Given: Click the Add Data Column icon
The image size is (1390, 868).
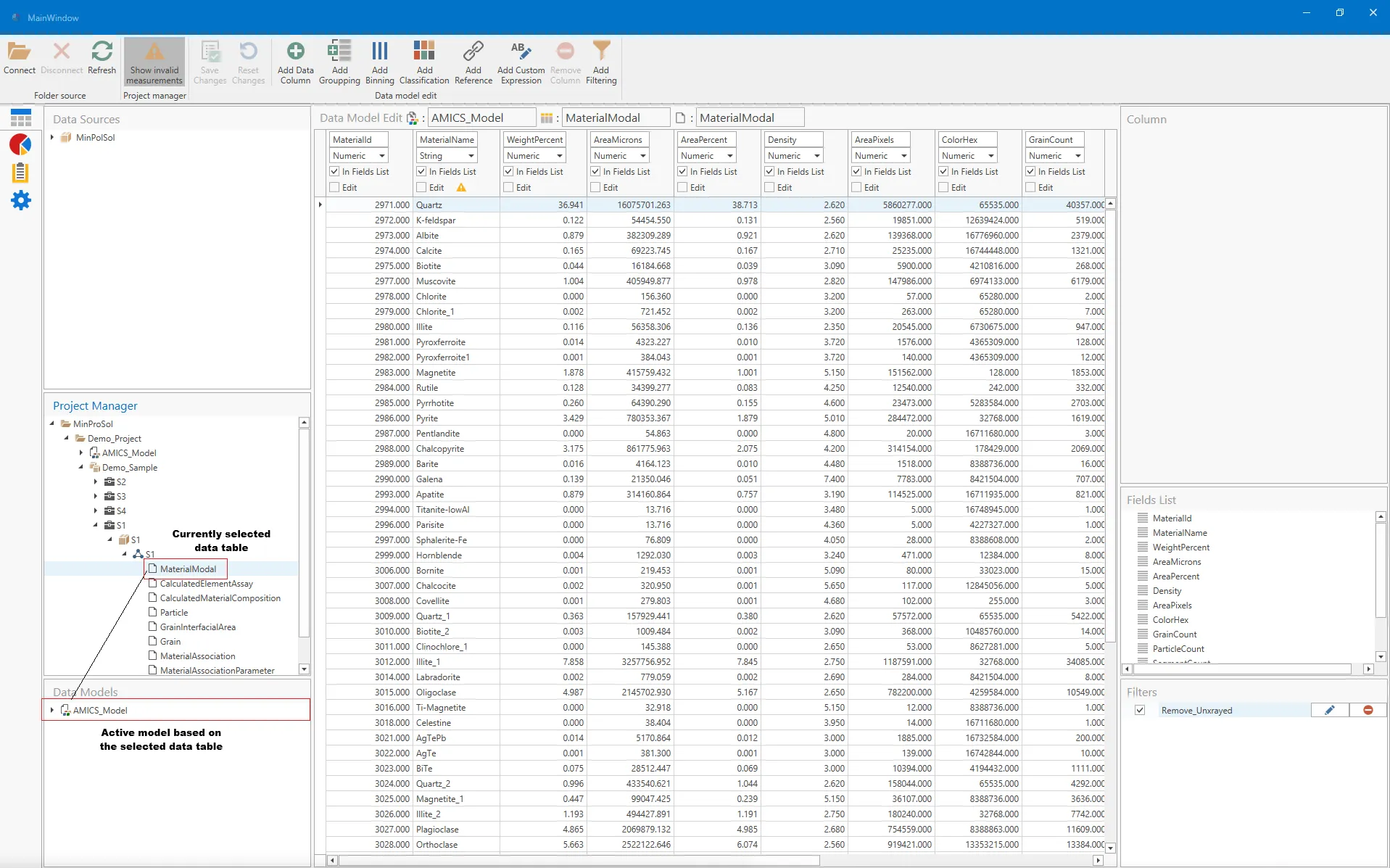Looking at the screenshot, I should 295,51.
